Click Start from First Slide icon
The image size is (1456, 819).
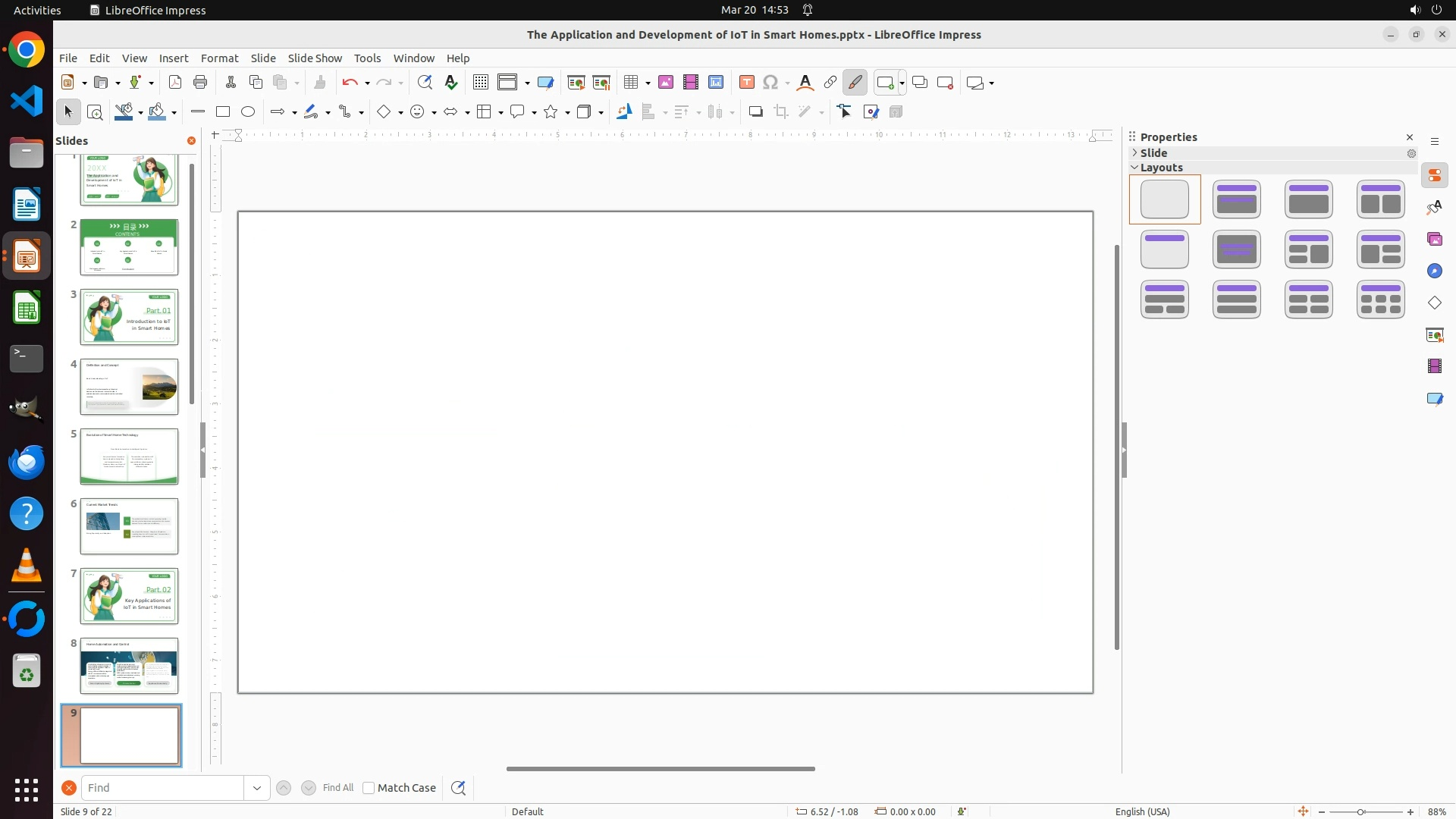point(576,83)
